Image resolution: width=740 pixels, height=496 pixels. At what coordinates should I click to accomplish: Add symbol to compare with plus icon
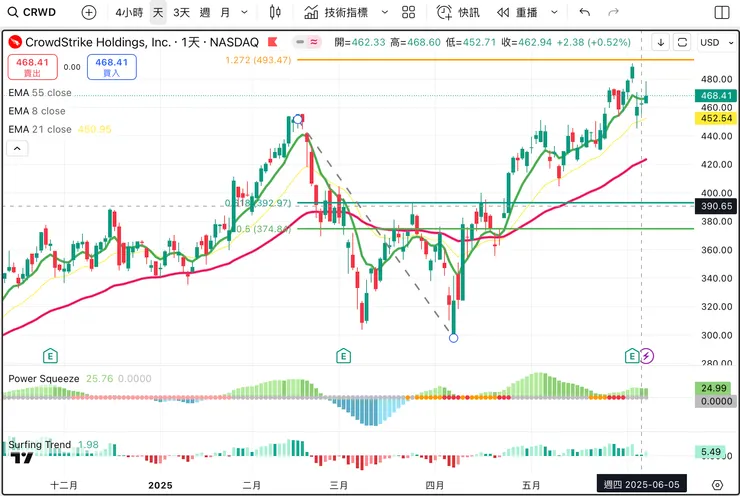click(89, 12)
